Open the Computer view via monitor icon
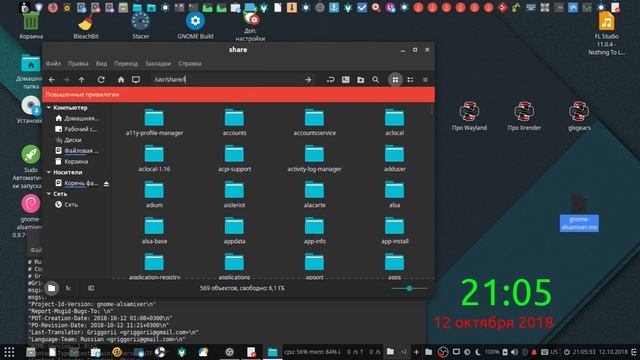640x360 pixels. coord(136,80)
